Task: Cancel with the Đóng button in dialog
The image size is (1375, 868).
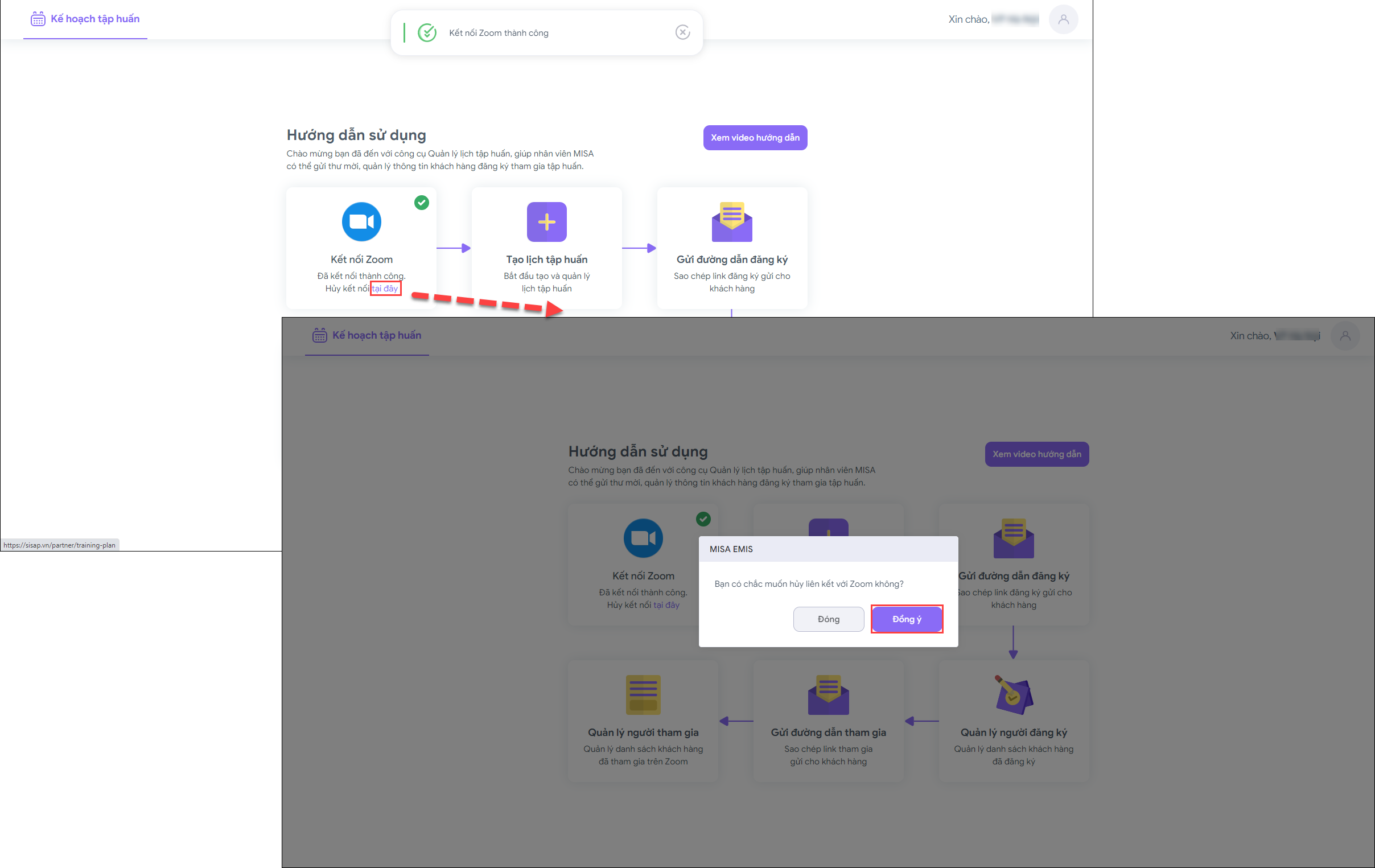Action: (x=828, y=619)
